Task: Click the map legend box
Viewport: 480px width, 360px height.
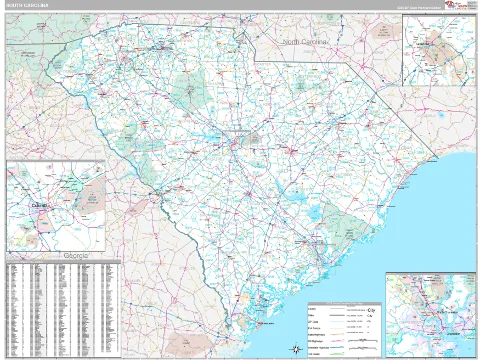Action: (x=345, y=330)
